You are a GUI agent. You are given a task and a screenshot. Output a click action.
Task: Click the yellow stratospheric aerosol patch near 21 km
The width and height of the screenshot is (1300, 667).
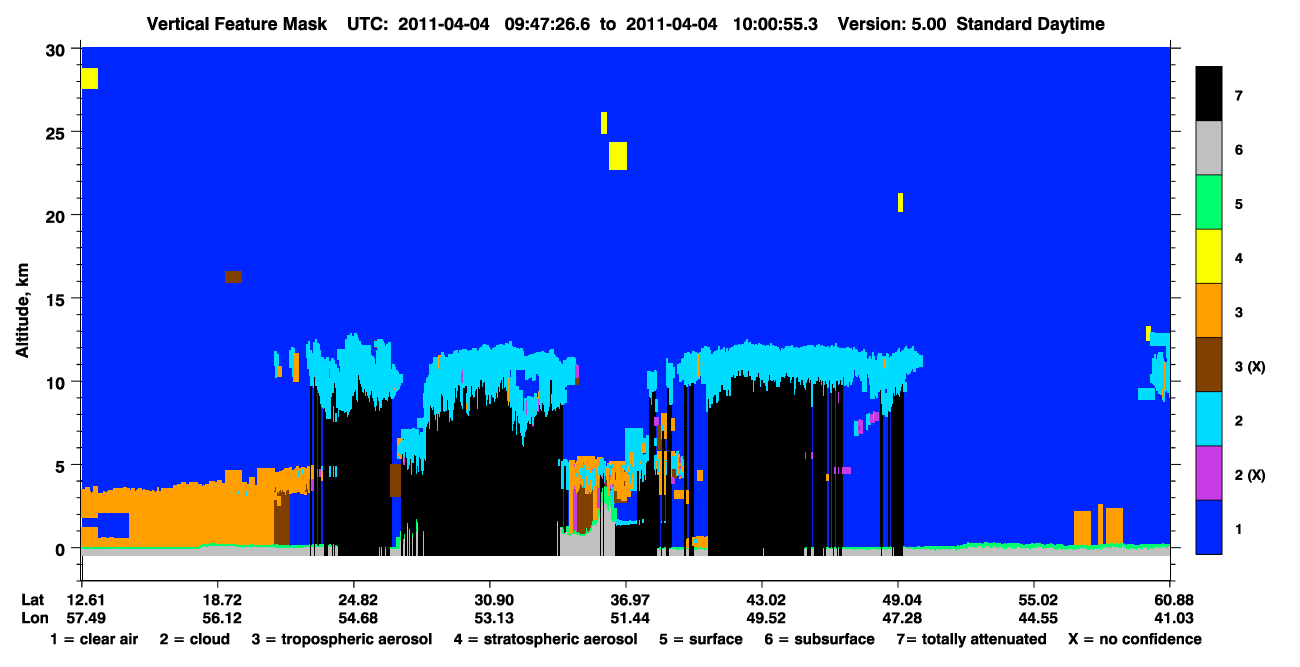[x=900, y=202]
